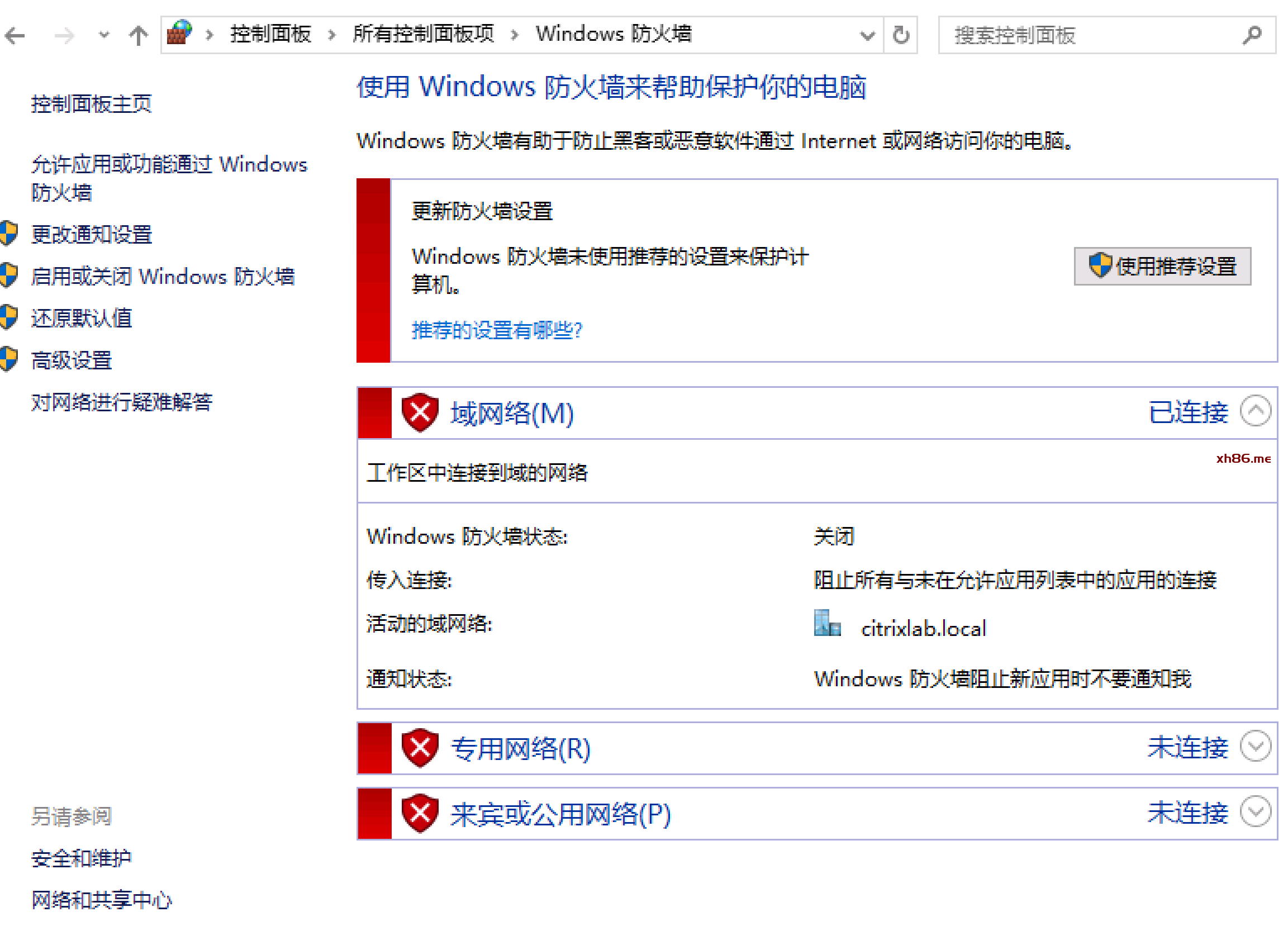1288x926 pixels.
Task: Click the red shield beside 来宾或公用网络(P)
Action: (420, 813)
